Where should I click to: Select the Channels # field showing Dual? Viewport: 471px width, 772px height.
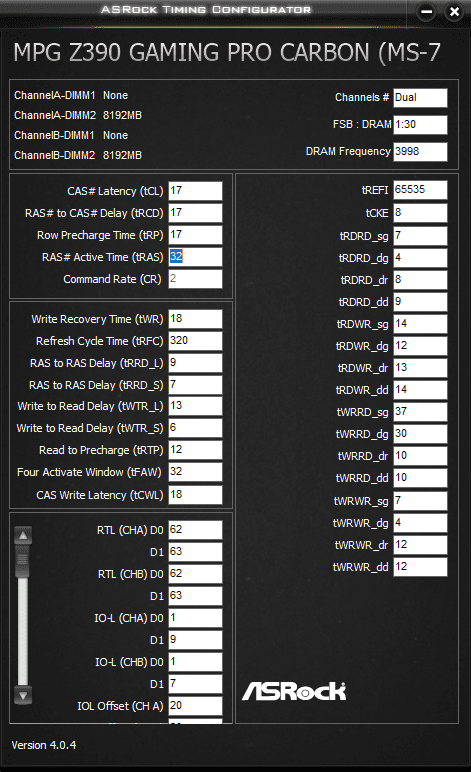click(x=420, y=97)
